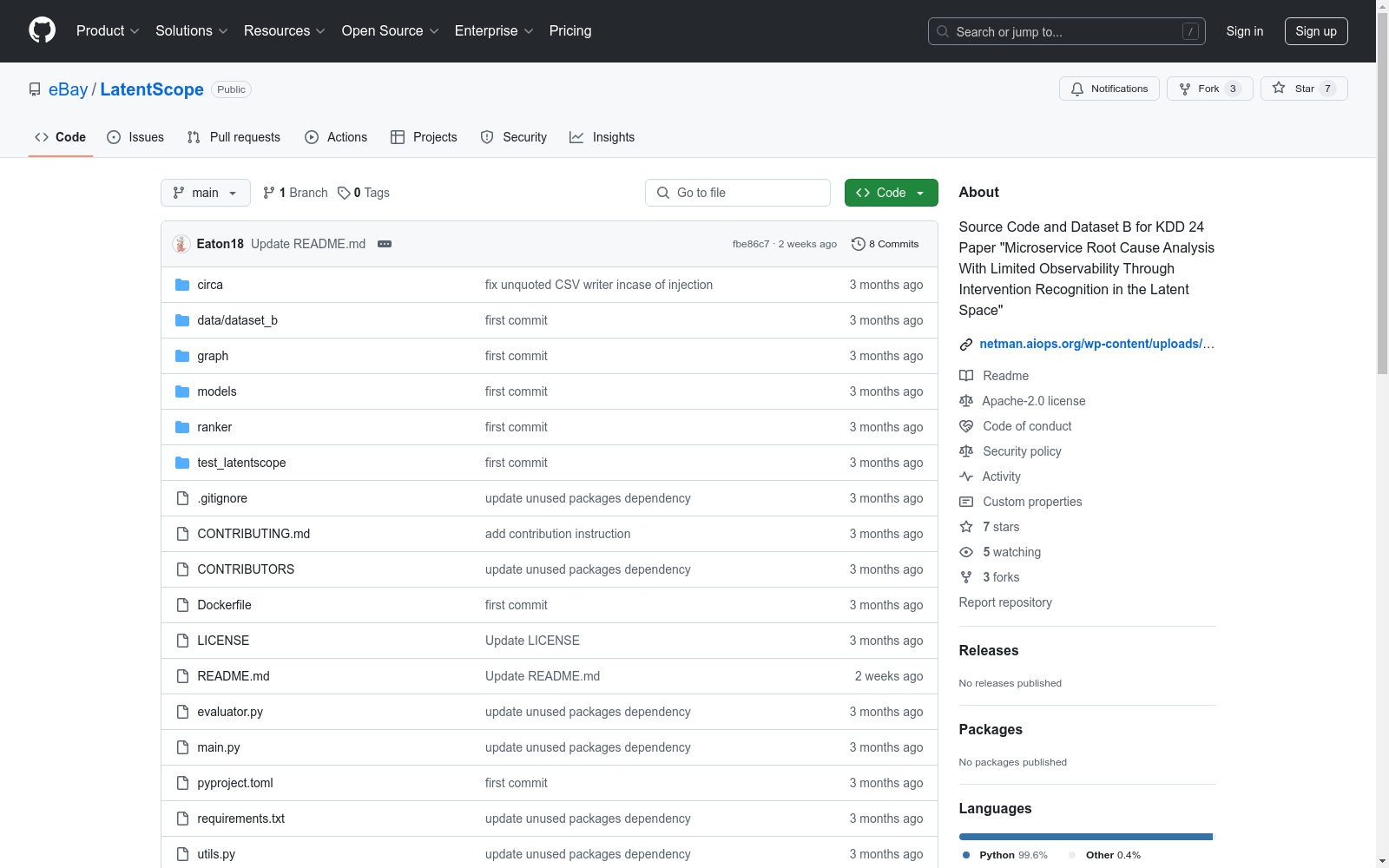This screenshot has width=1389, height=868.
Task: Click the book icon next to Readme
Action: pyautogui.click(x=966, y=376)
